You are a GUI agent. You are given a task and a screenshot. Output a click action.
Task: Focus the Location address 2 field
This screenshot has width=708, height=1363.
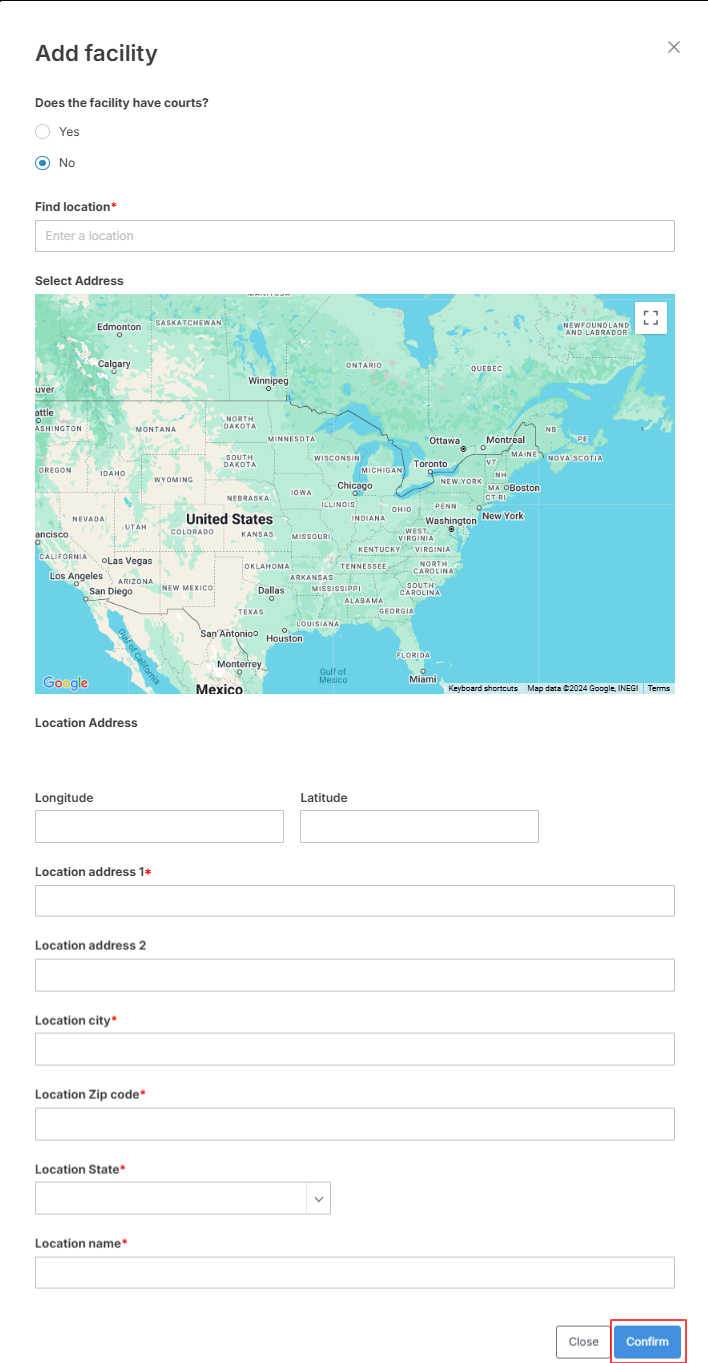point(354,975)
